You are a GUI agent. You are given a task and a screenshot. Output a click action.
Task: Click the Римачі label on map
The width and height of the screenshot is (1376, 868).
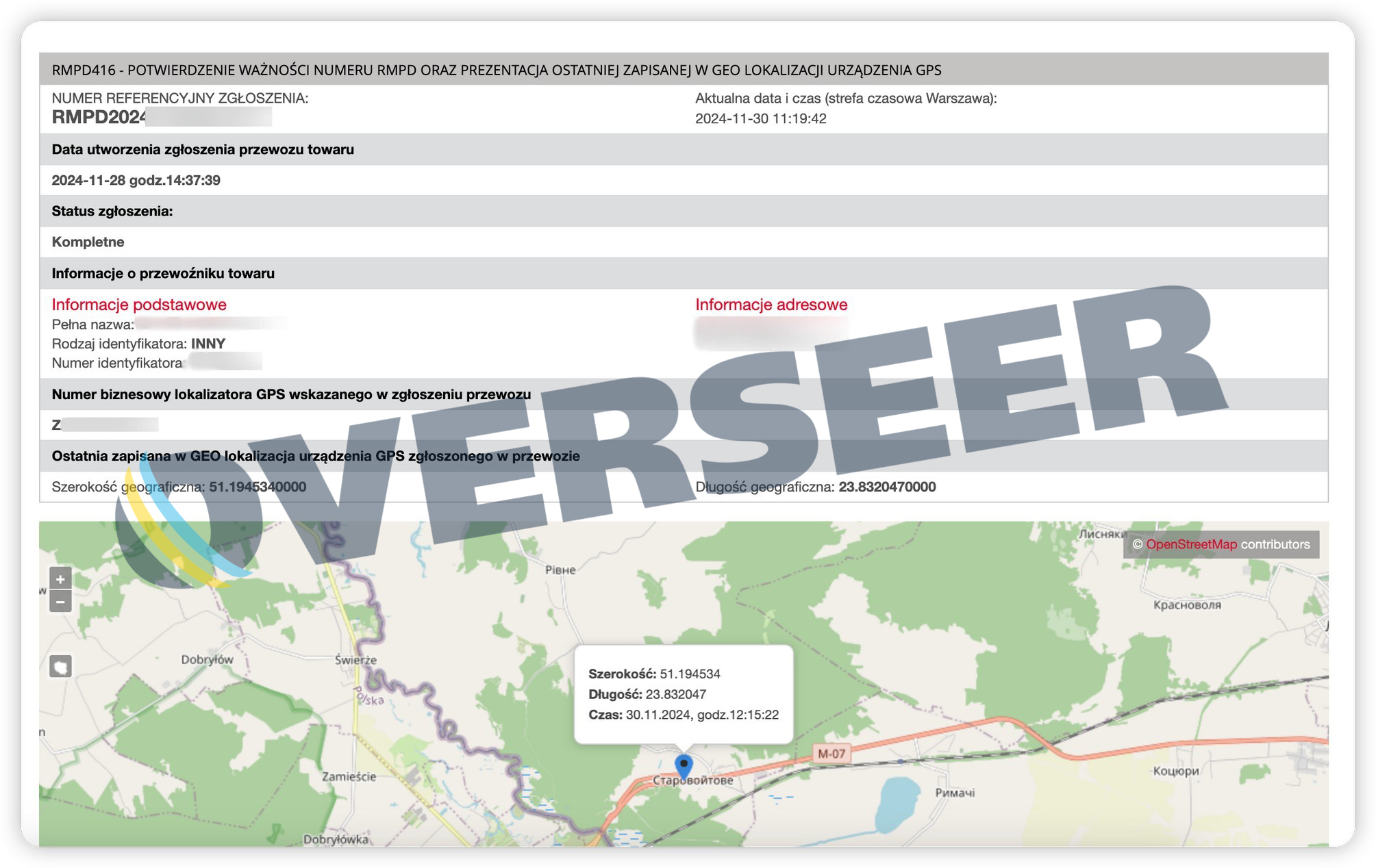(955, 793)
